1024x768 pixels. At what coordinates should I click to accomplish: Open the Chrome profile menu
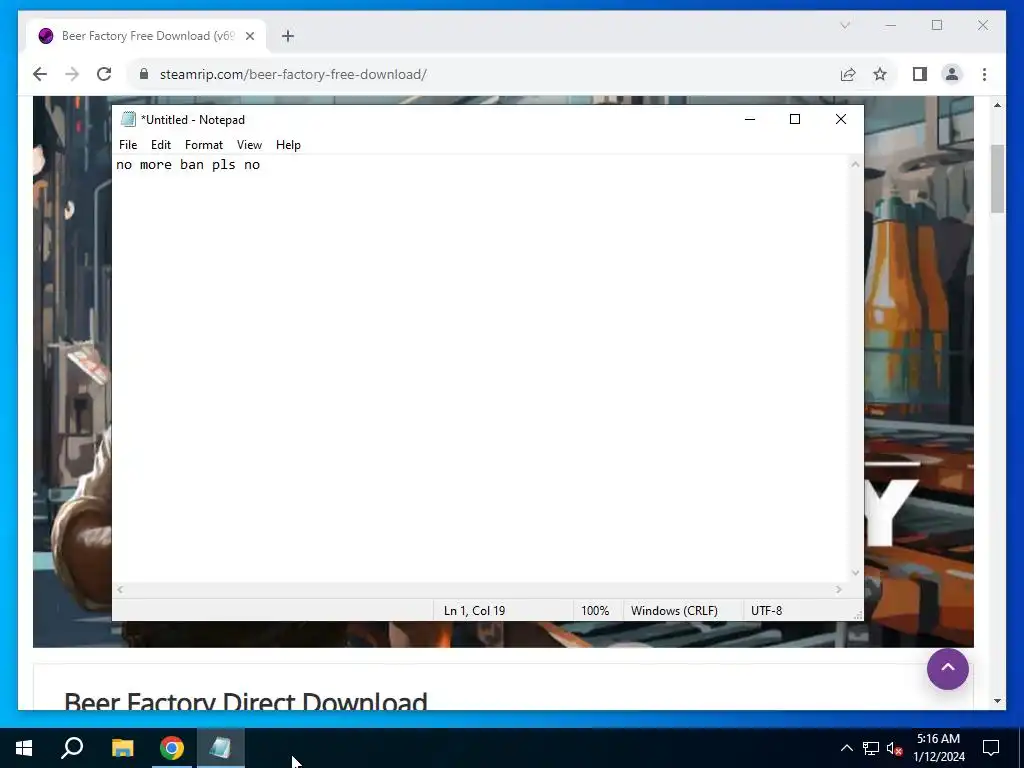[x=952, y=74]
